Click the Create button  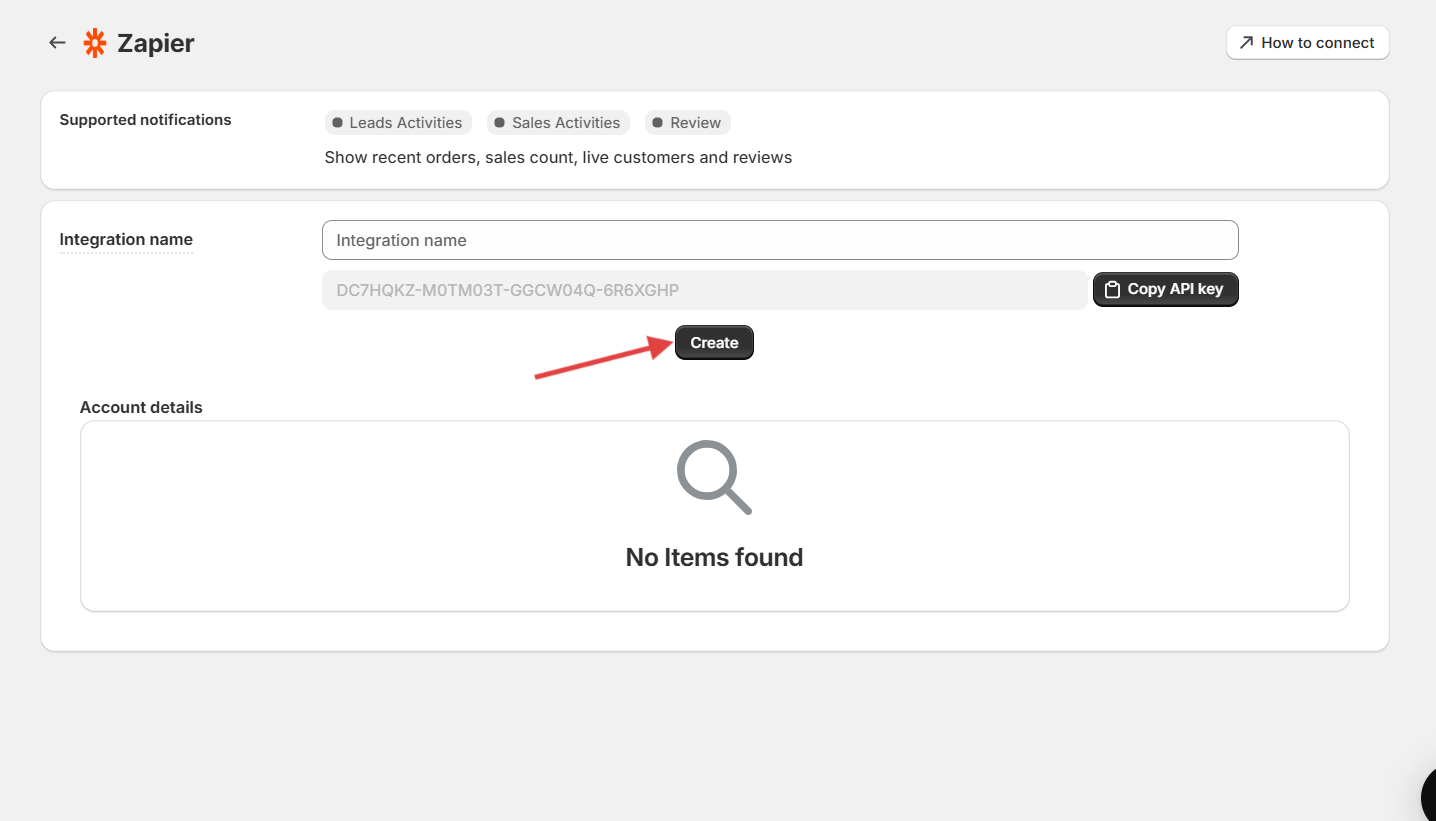click(714, 343)
